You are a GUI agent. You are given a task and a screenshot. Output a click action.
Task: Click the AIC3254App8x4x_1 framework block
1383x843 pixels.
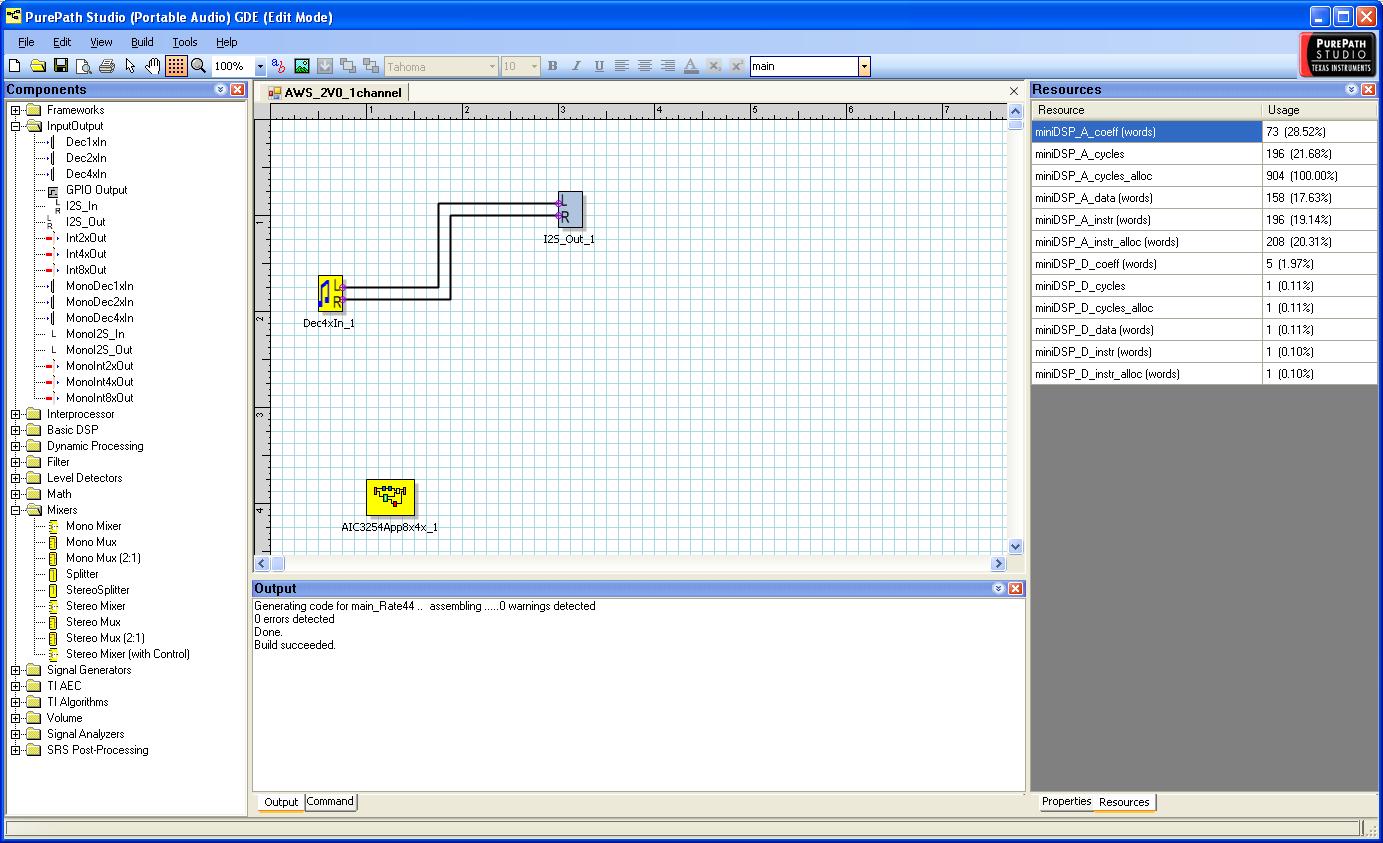point(390,498)
